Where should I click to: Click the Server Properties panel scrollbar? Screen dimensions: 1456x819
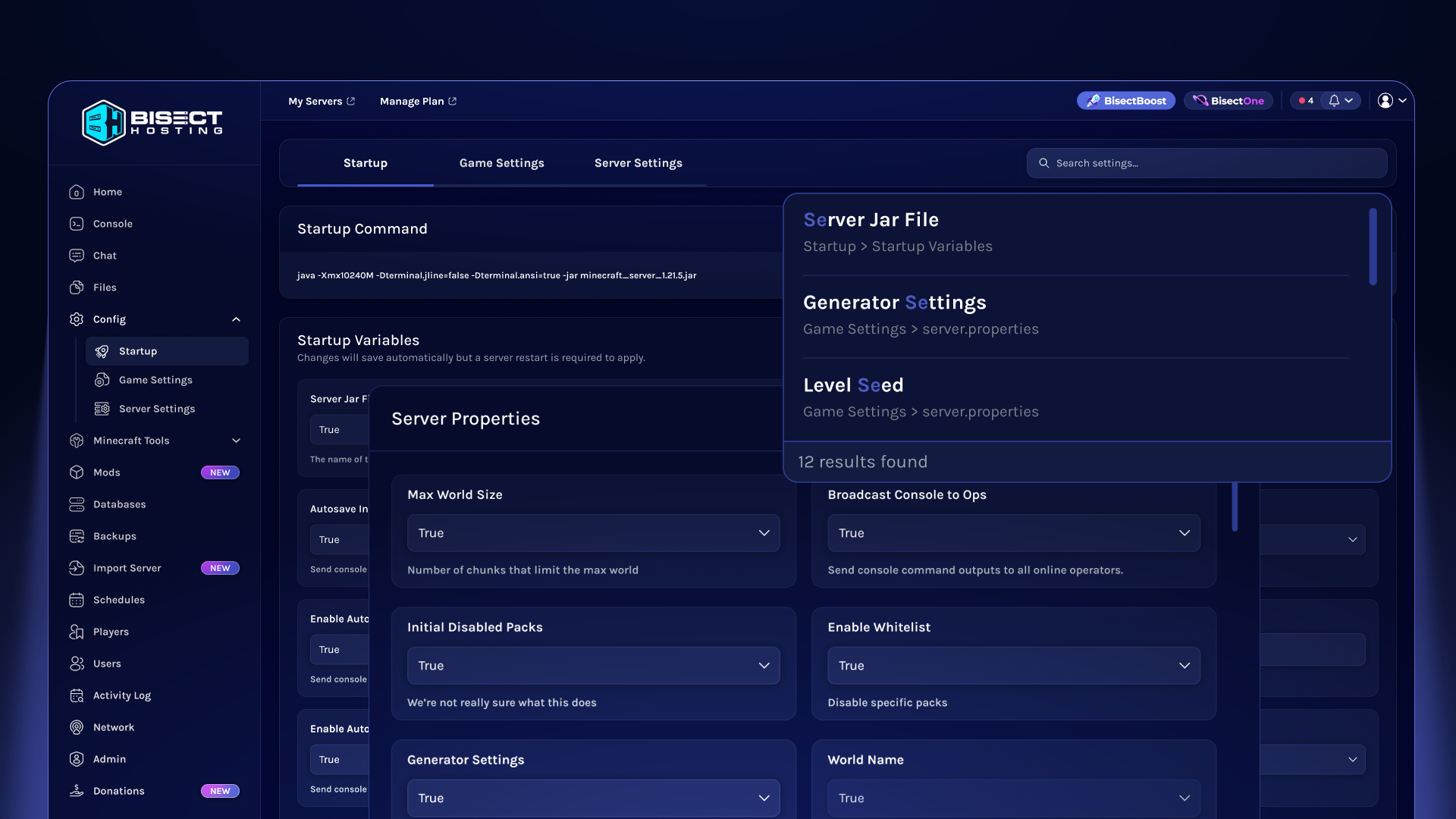pos(1235,507)
